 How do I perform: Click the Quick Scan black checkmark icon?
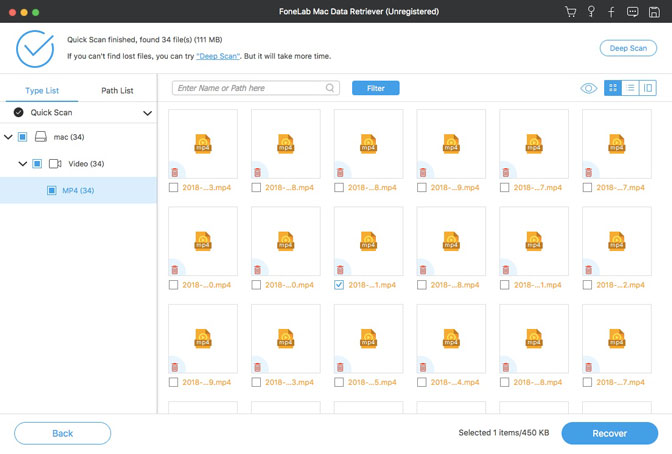tap(18, 112)
